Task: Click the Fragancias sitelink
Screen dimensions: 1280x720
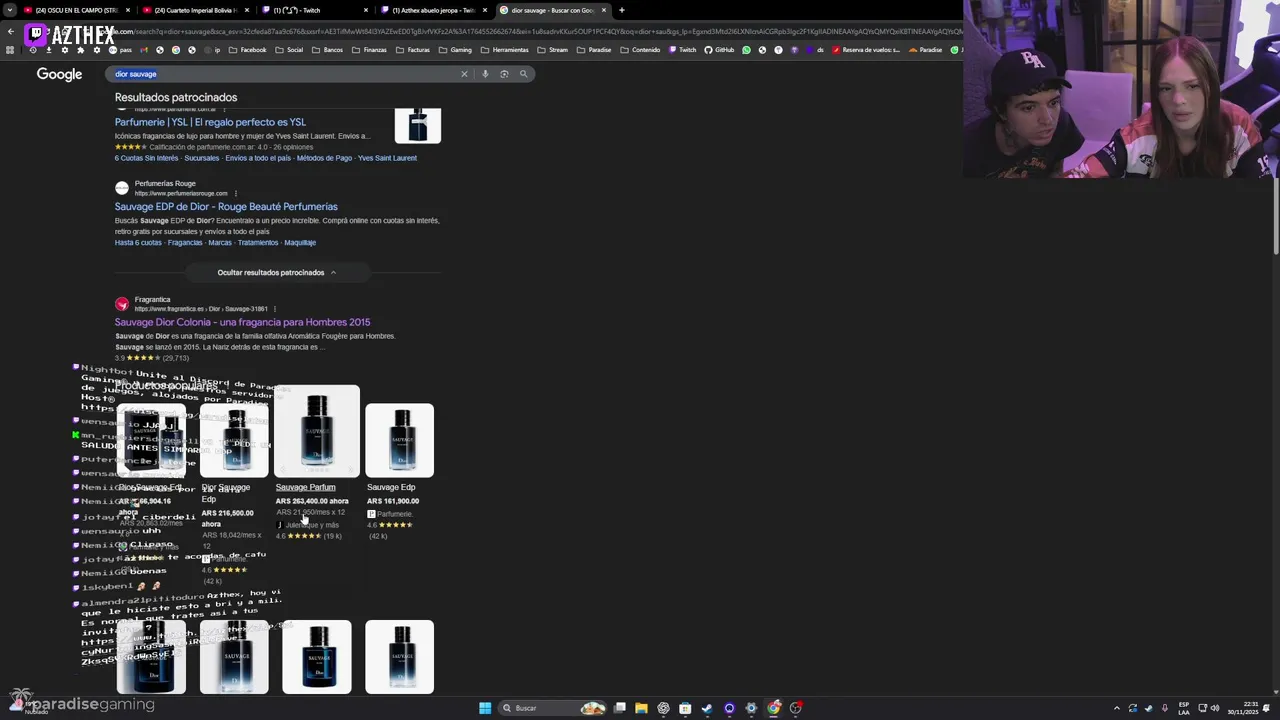Action: tap(185, 243)
